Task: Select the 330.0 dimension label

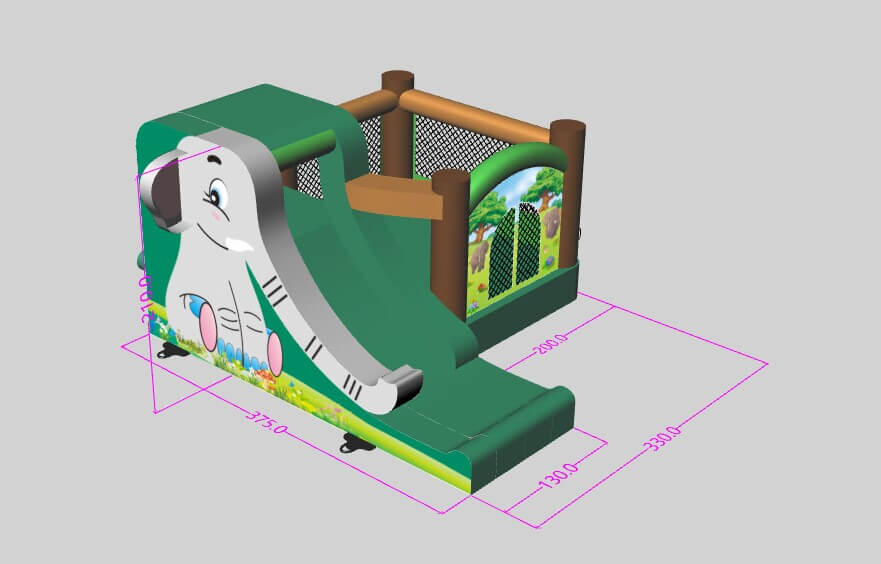Action: pos(665,438)
